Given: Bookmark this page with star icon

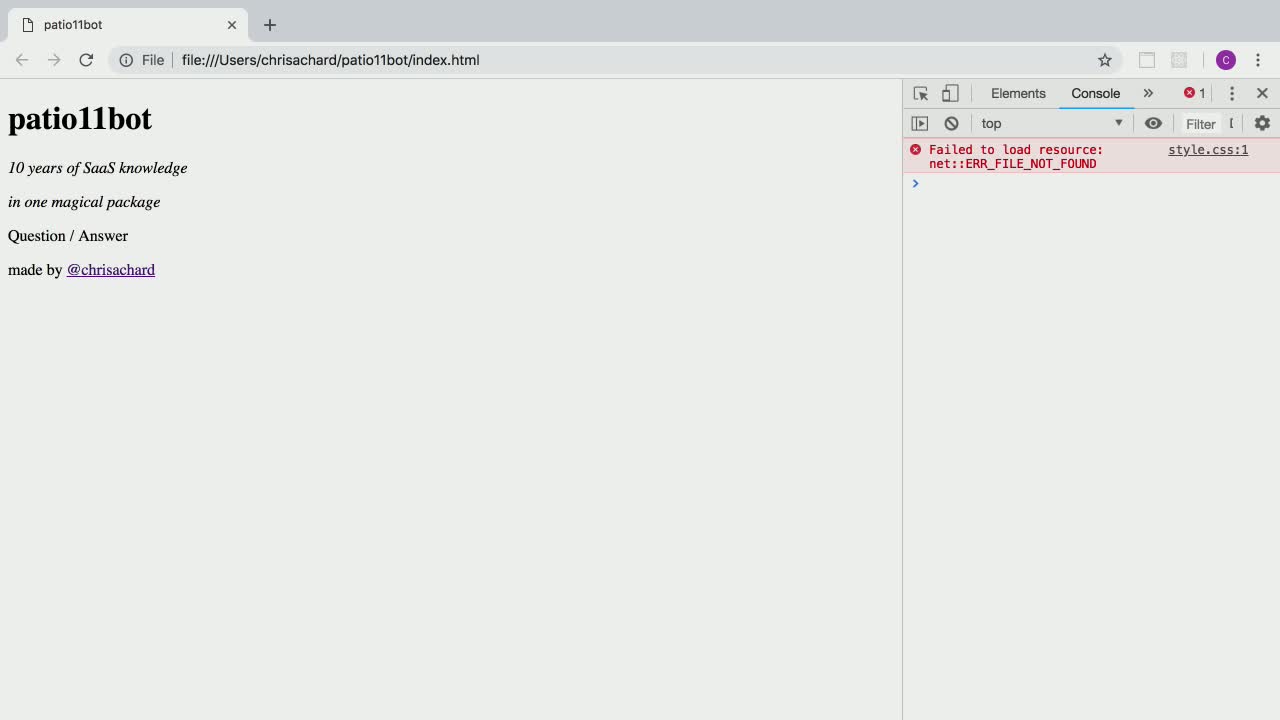Looking at the screenshot, I should pos(1105,60).
